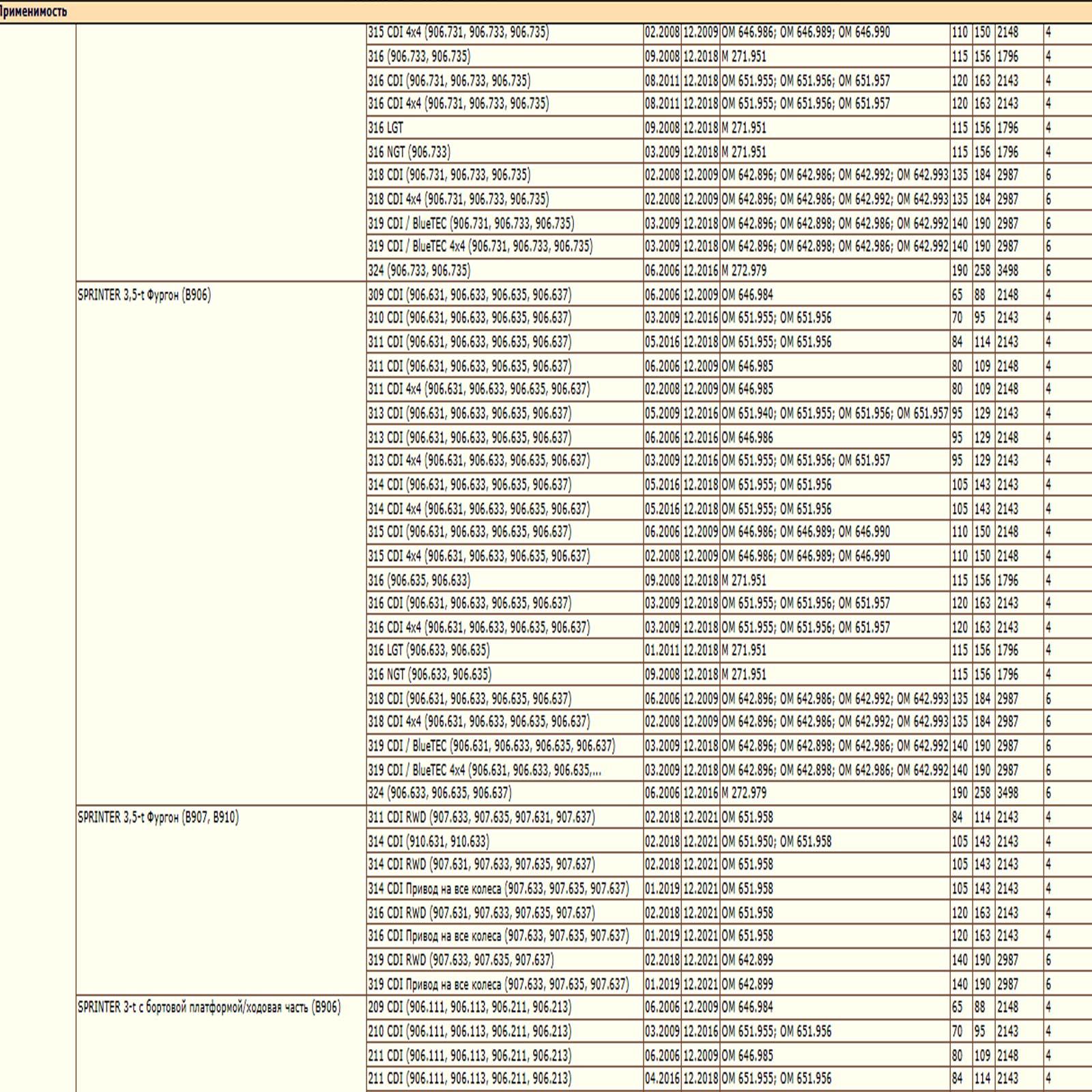This screenshot has height=1092, width=1092.
Task: Click 314 CDI Привод на все колеса entry
Action: coord(498,888)
